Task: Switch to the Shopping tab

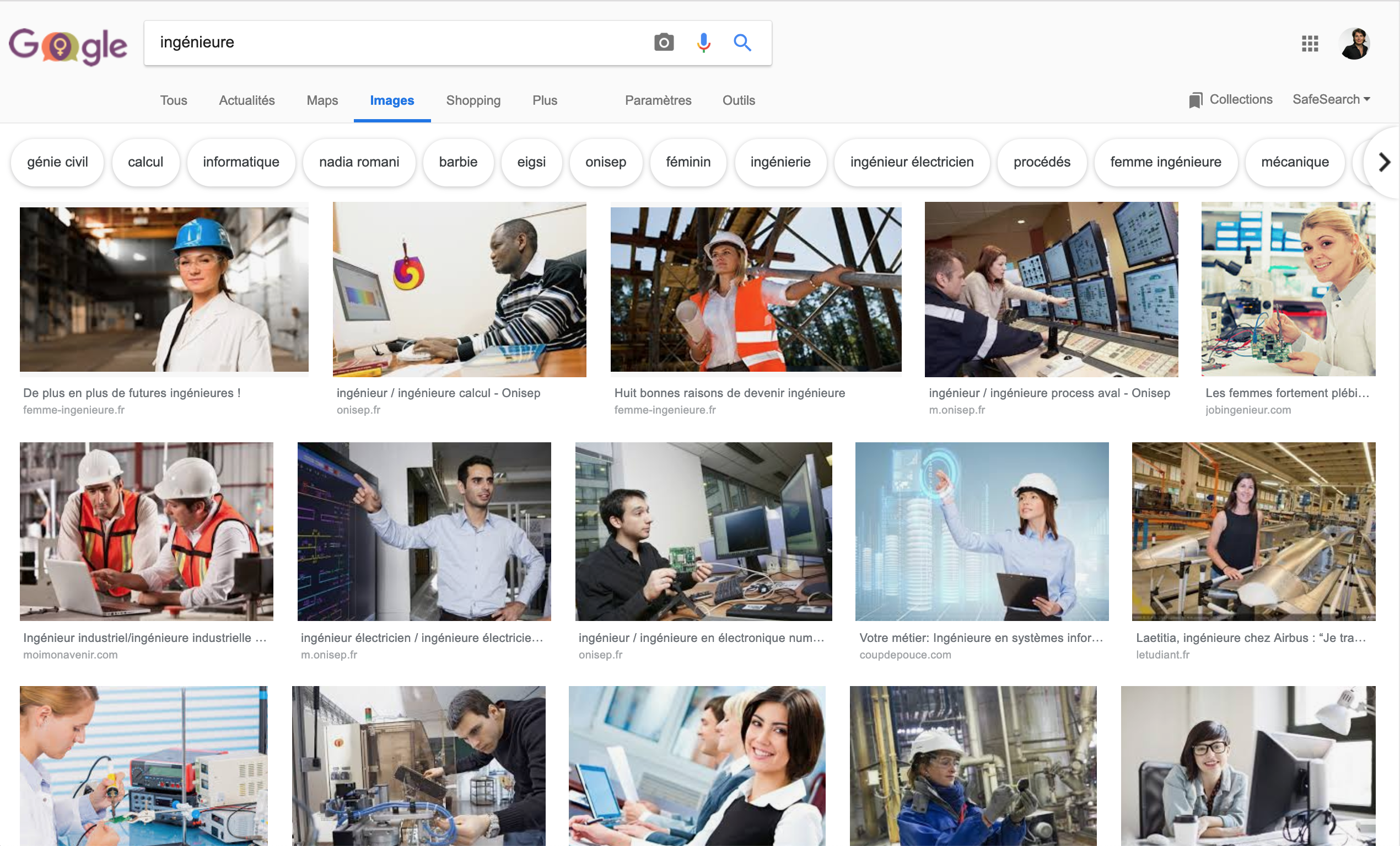Action: point(473,100)
